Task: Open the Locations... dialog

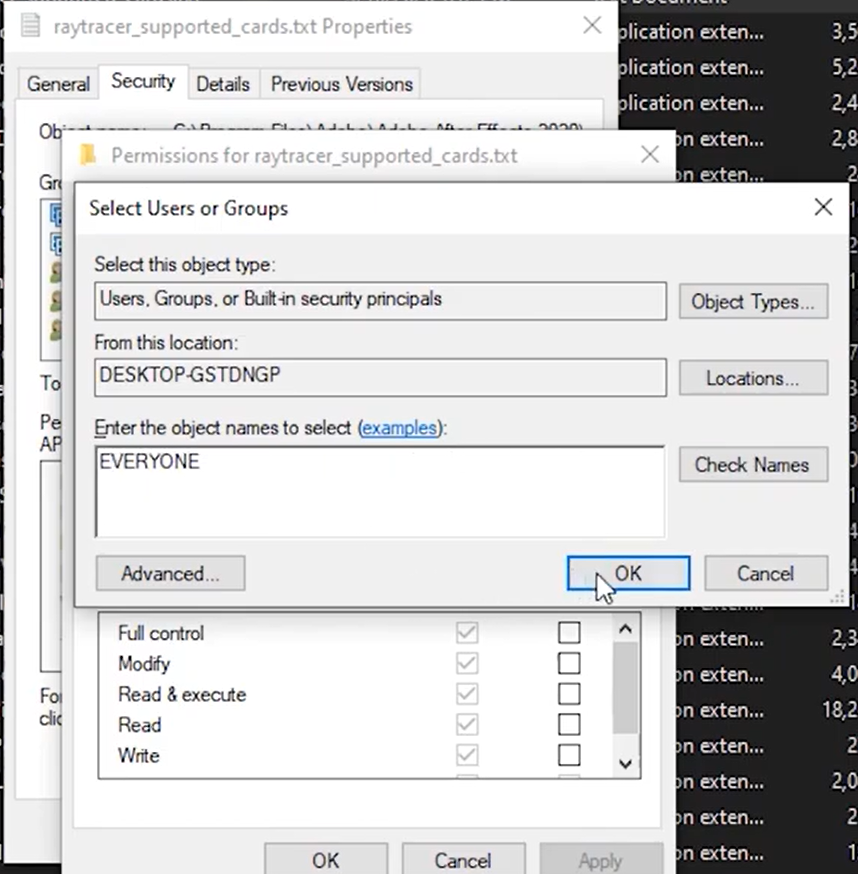Action: [753, 378]
